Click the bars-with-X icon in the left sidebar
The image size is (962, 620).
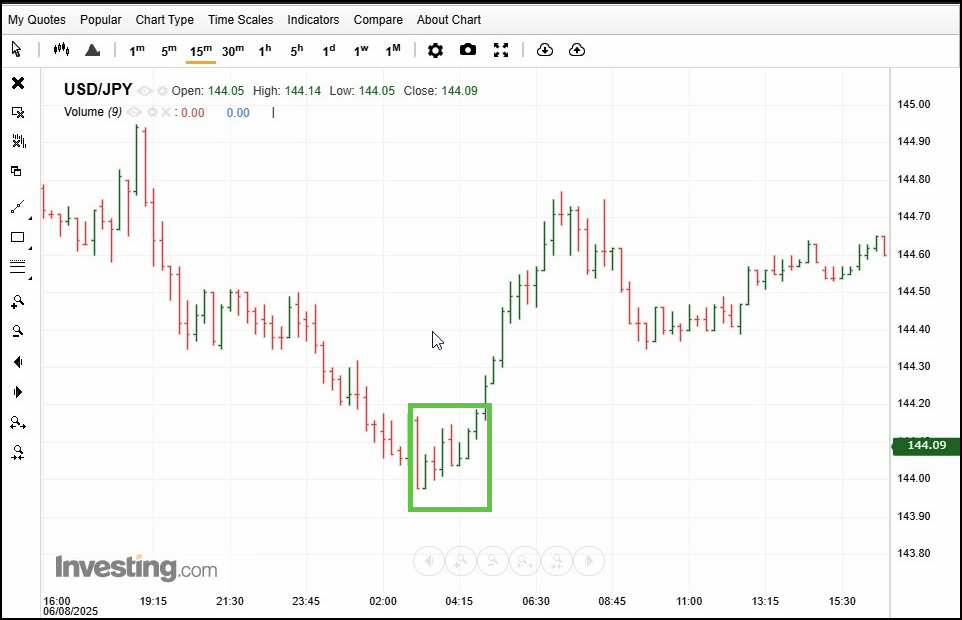click(18, 142)
